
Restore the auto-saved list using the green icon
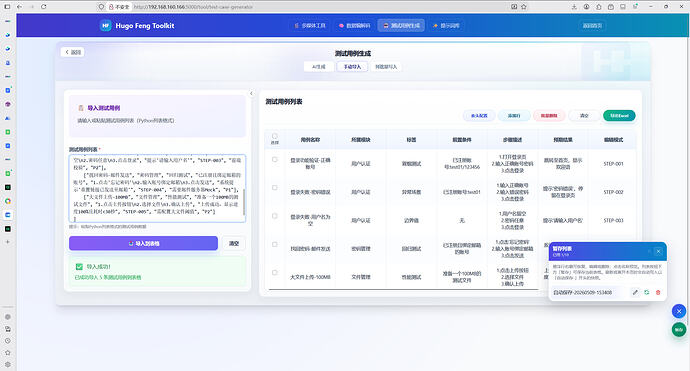click(x=646, y=292)
